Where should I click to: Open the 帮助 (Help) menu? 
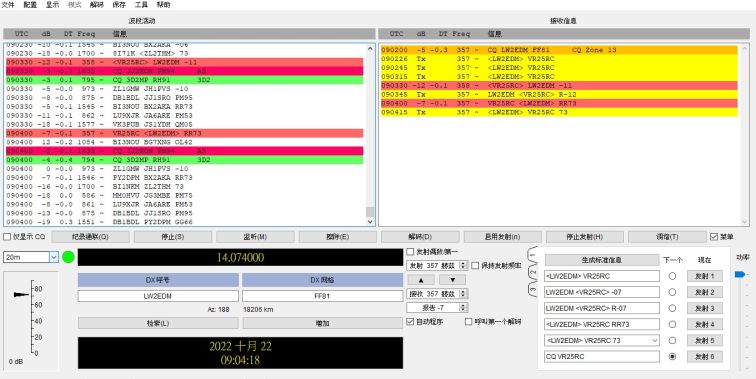pyautogui.click(x=163, y=5)
